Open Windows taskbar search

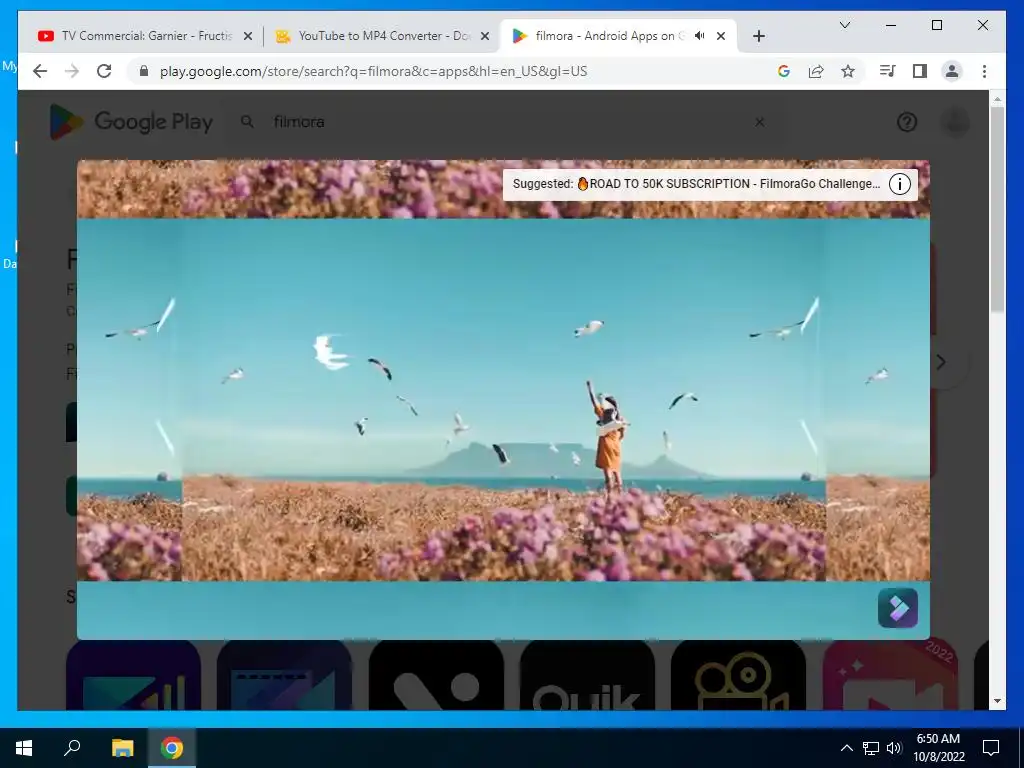point(72,748)
